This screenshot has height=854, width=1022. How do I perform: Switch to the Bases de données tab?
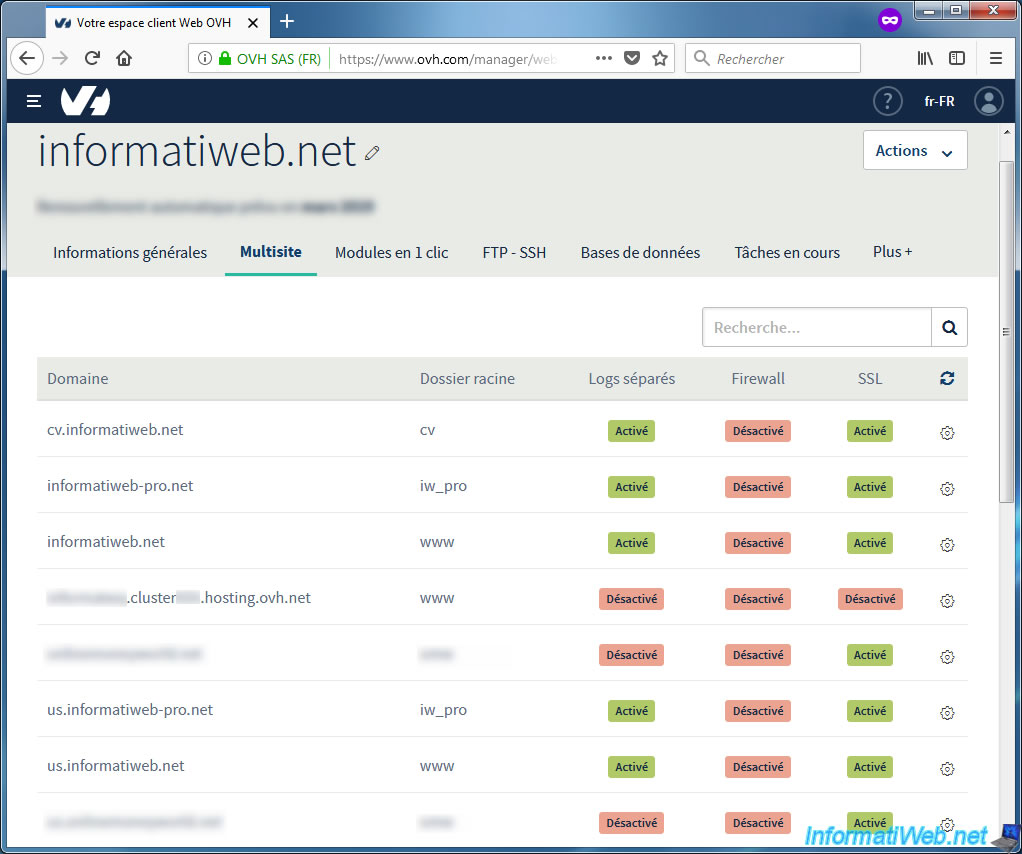pyautogui.click(x=640, y=253)
